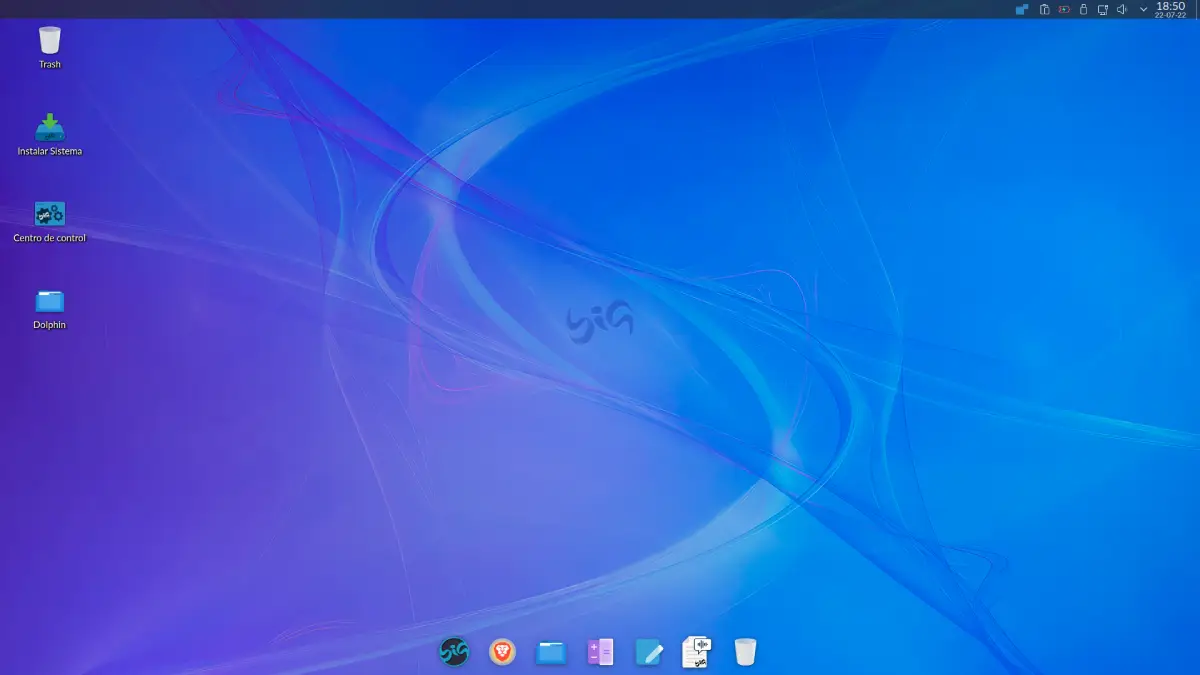Open the volume speaker control
The image size is (1200, 675).
click(x=1122, y=10)
